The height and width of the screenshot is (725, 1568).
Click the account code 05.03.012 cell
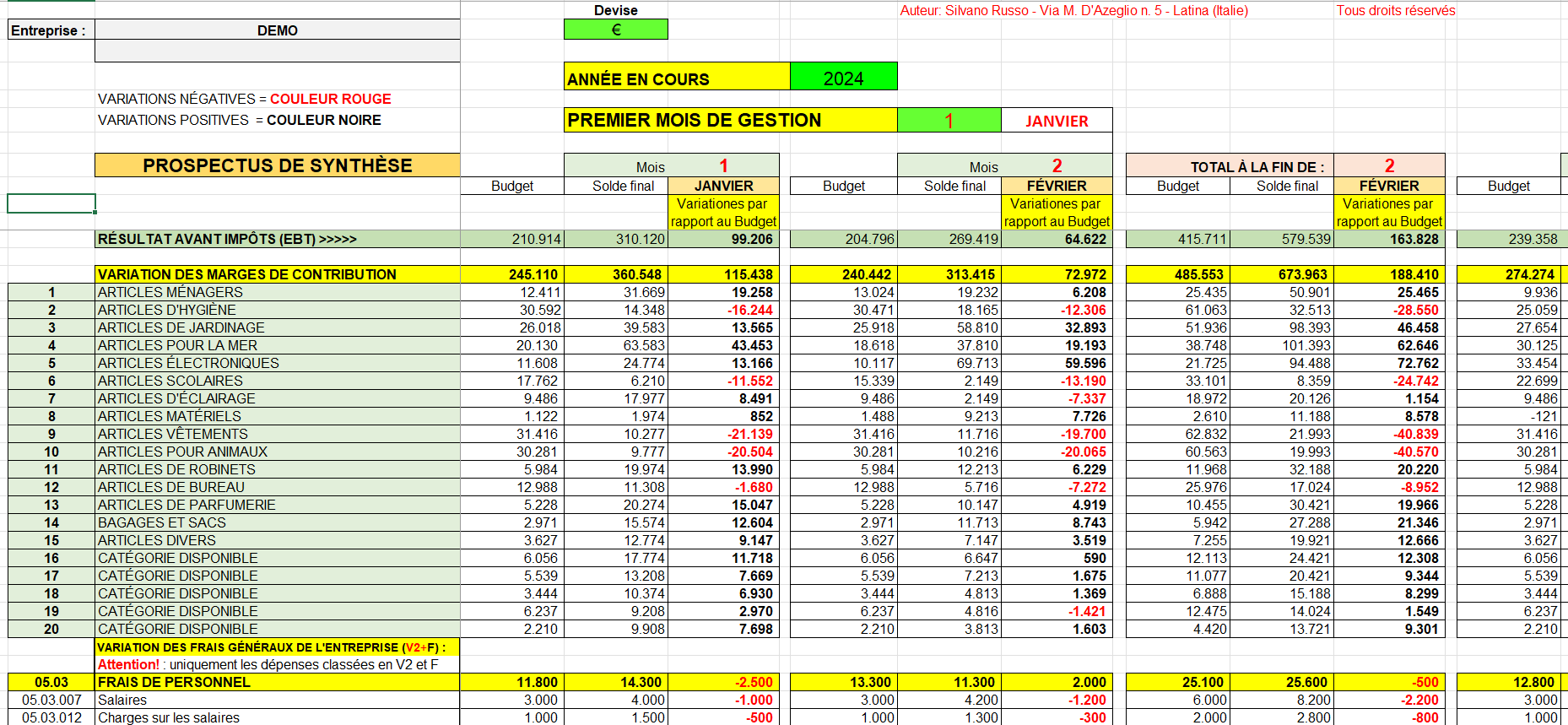51,717
